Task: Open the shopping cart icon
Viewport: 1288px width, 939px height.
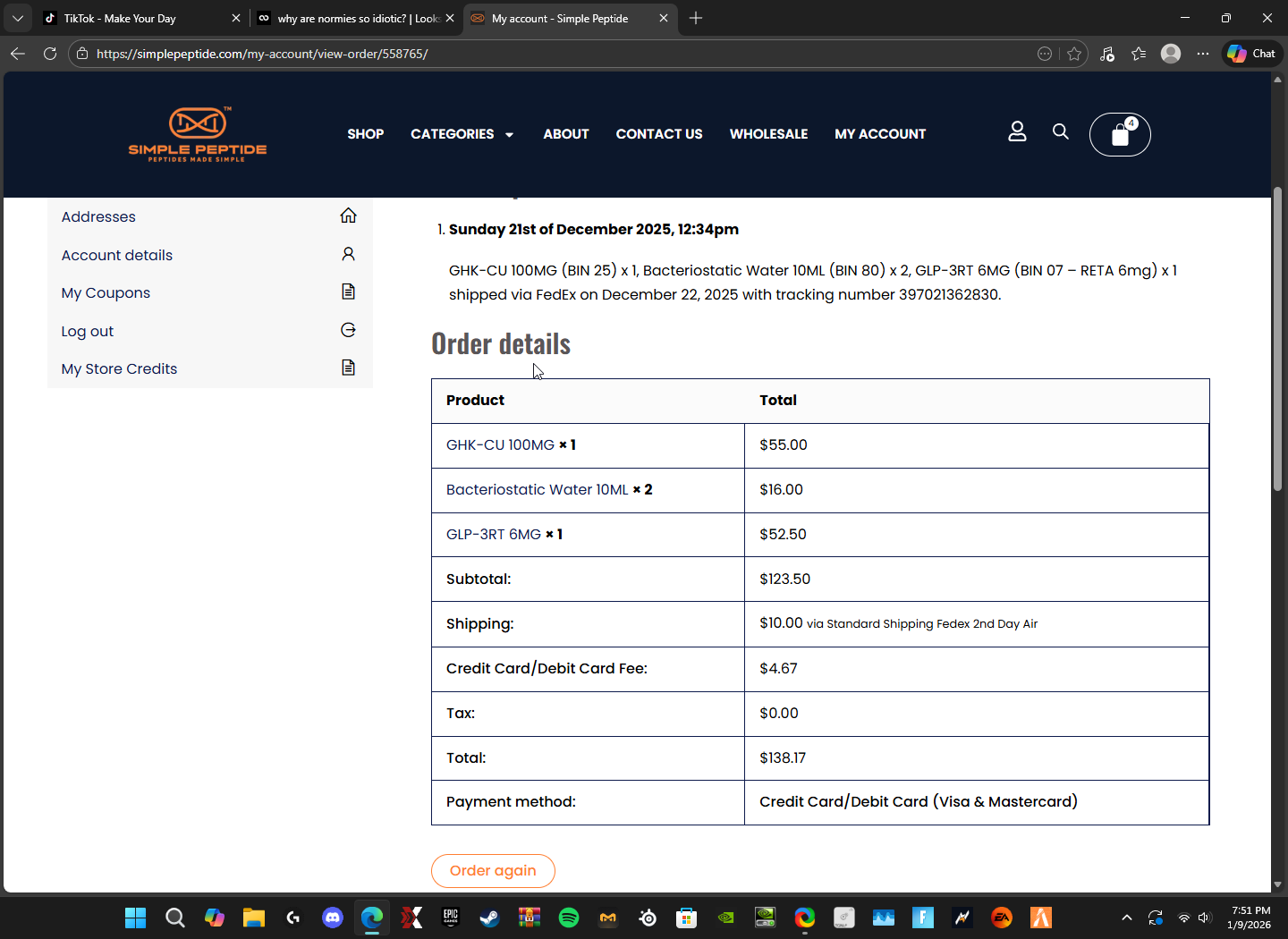Action: pyautogui.click(x=1120, y=135)
